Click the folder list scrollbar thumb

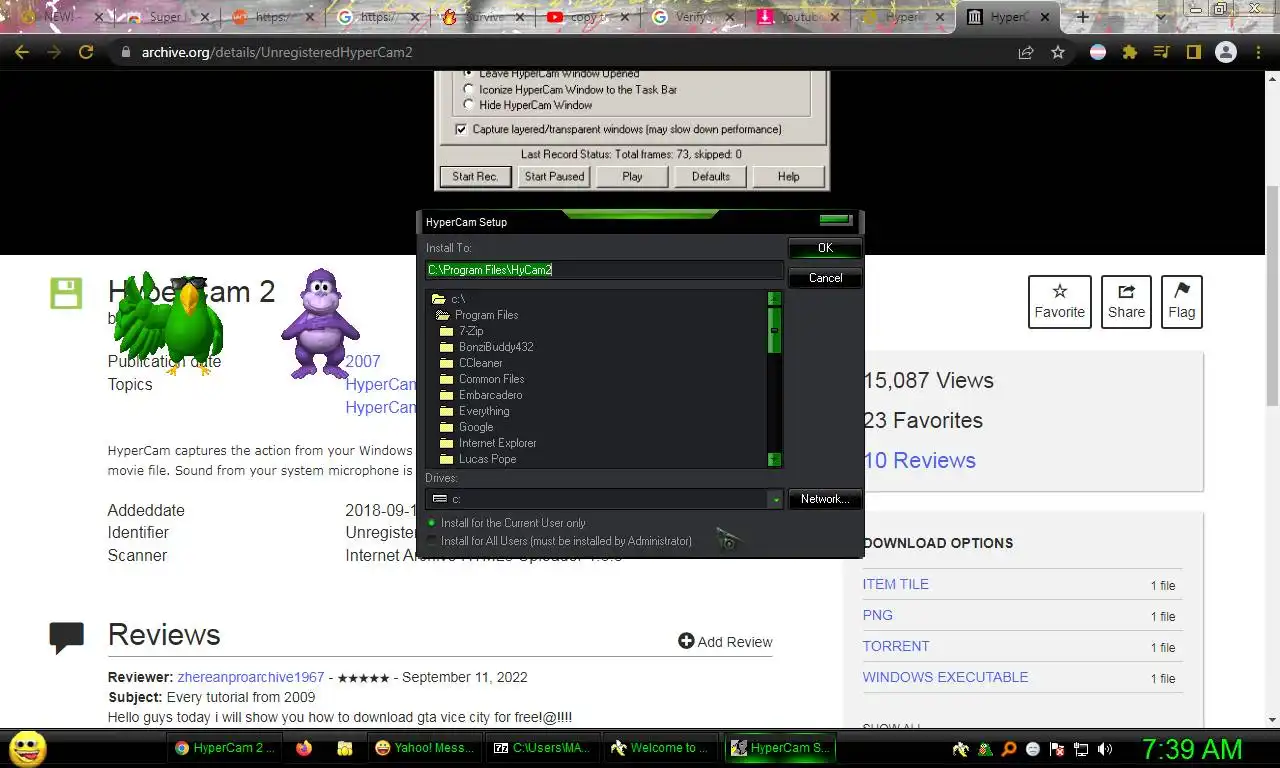click(774, 331)
